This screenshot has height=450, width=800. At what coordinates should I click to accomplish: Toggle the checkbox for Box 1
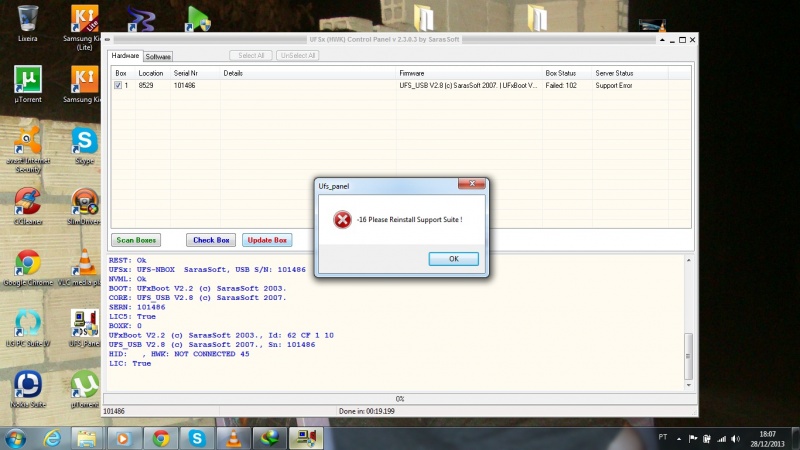tap(119, 86)
